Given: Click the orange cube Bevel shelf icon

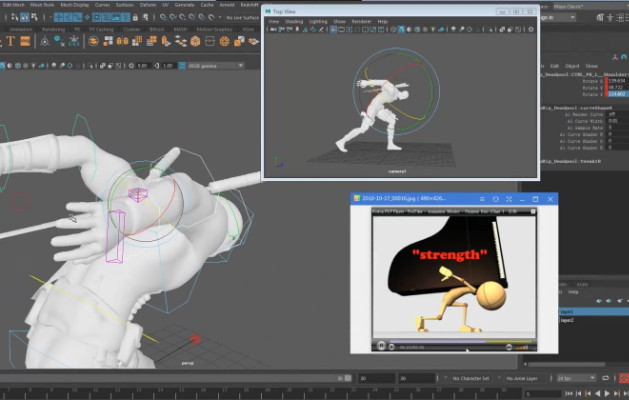Looking at the screenshot, I should coord(195,41).
